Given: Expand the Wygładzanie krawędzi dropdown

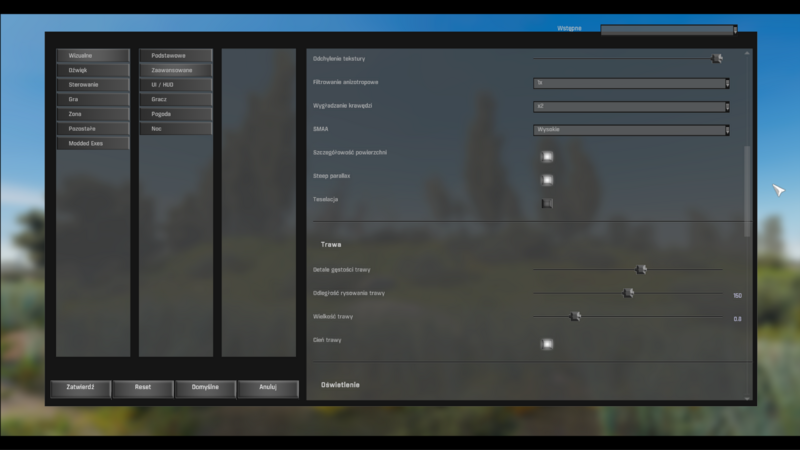Looking at the screenshot, I should click(x=630, y=107).
